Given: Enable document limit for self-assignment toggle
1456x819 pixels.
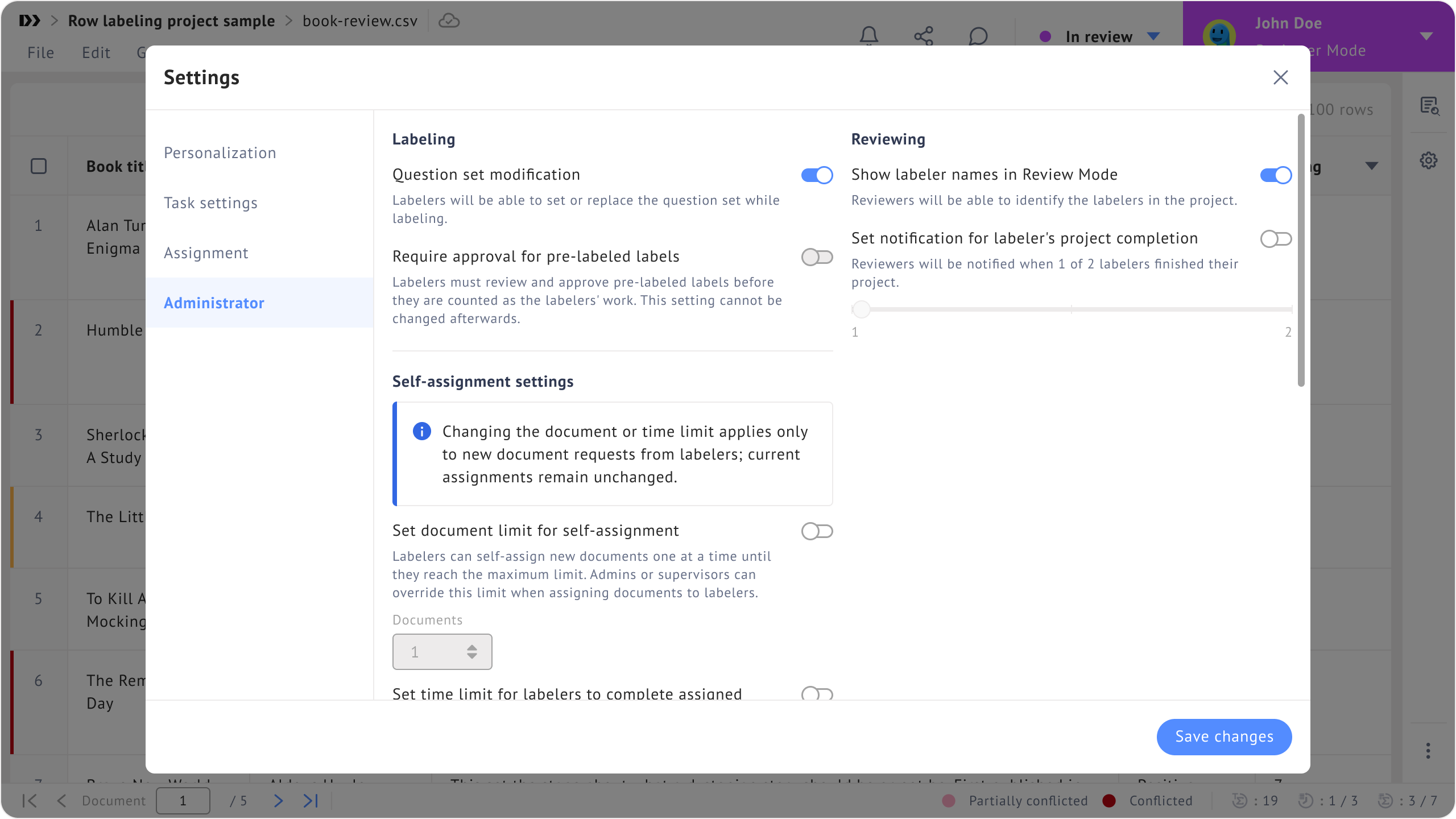Looking at the screenshot, I should [817, 531].
